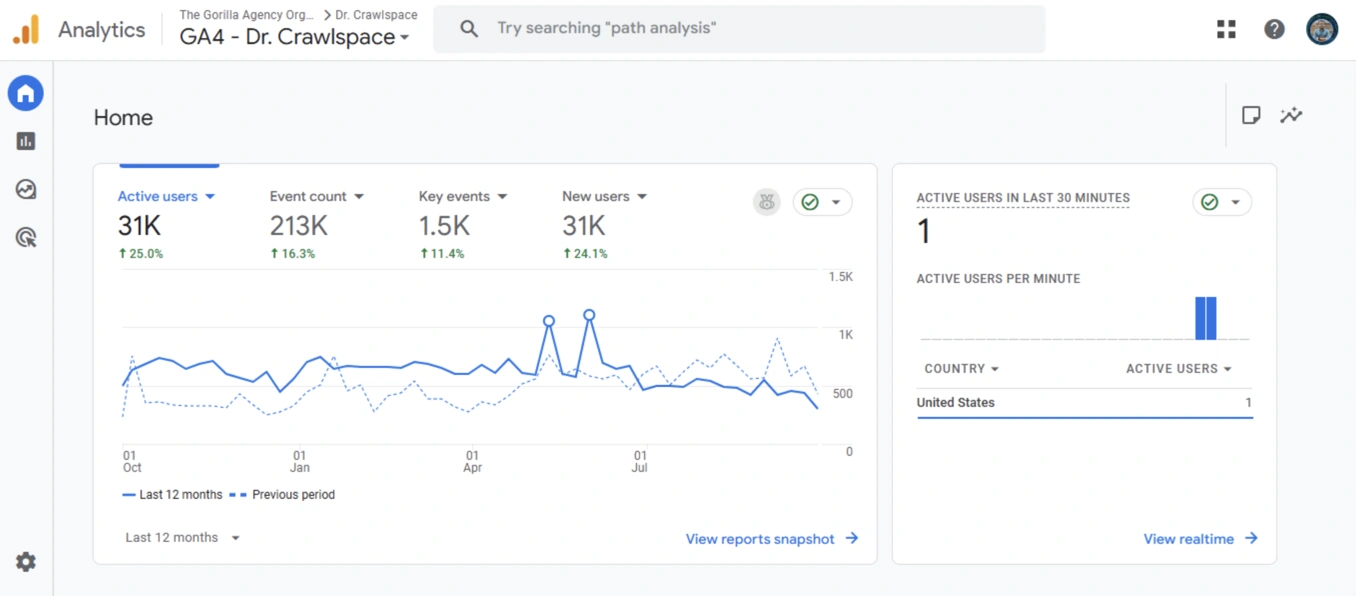Viewport: 1357px width, 596px height.
Task: Click the Last 12 months legend entry
Action: (x=172, y=495)
